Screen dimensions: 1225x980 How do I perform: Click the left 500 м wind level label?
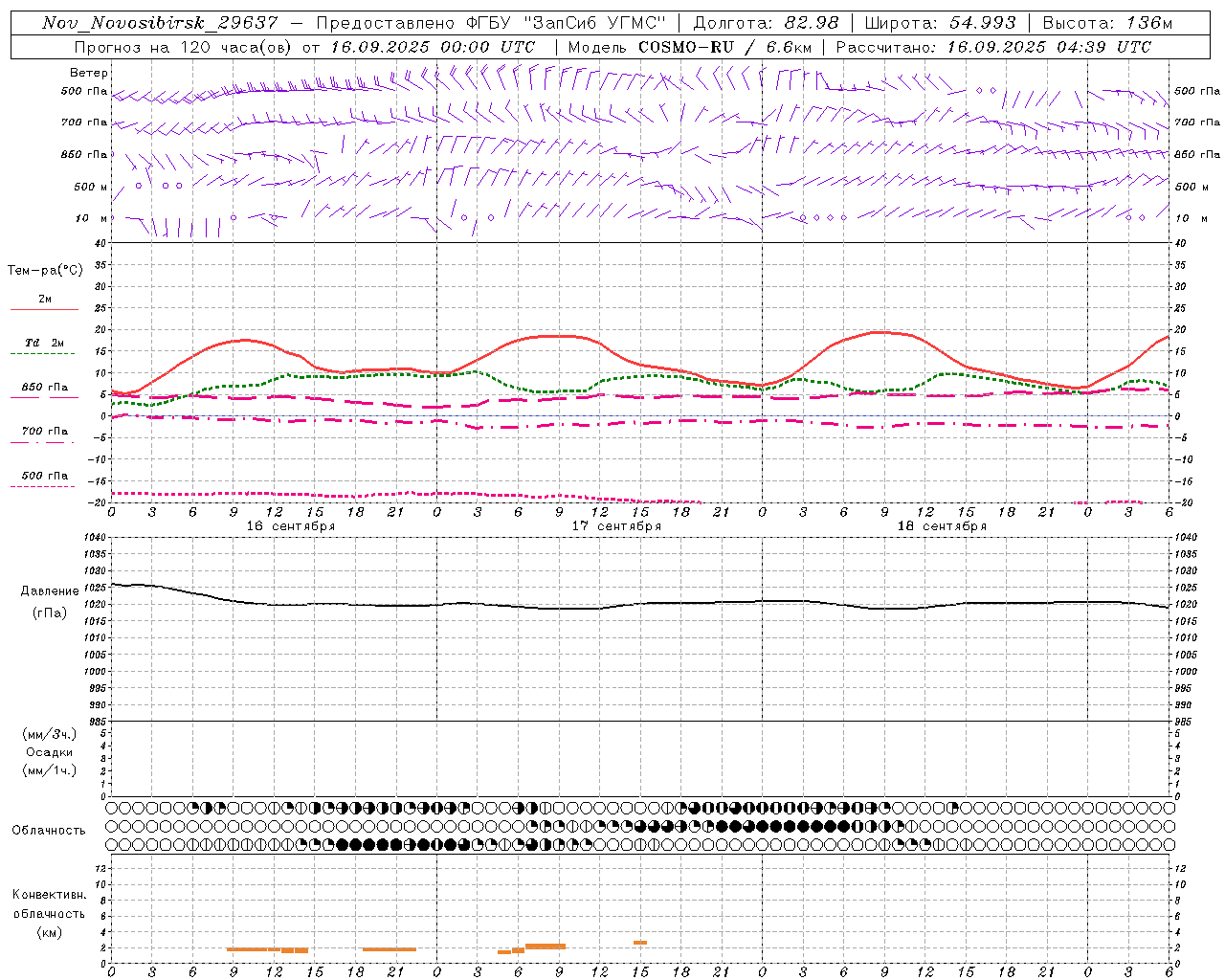(92, 187)
